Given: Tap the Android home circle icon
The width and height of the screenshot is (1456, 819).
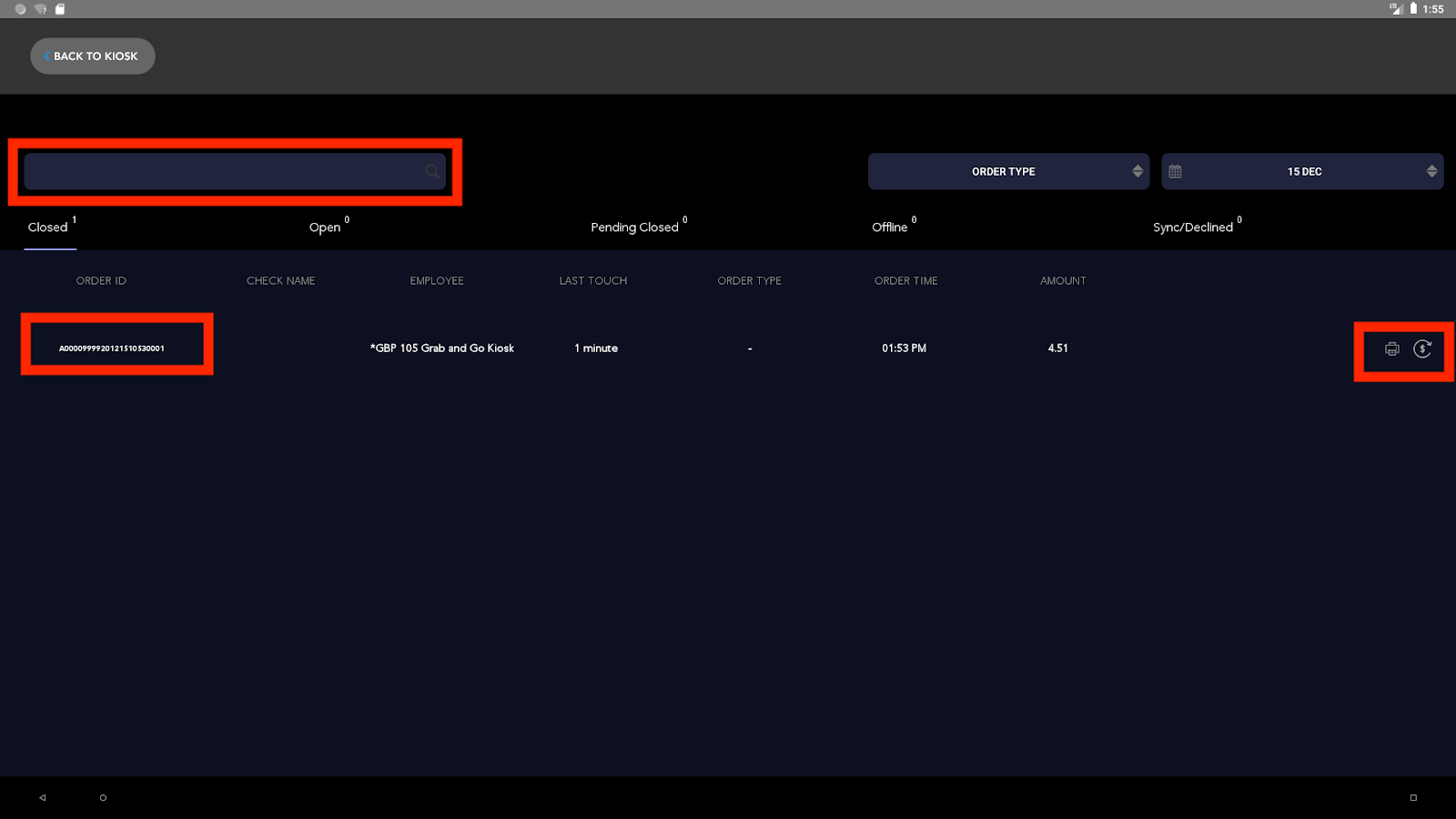Looking at the screenshot, I should pyautogui.click(x=103, y=797).
